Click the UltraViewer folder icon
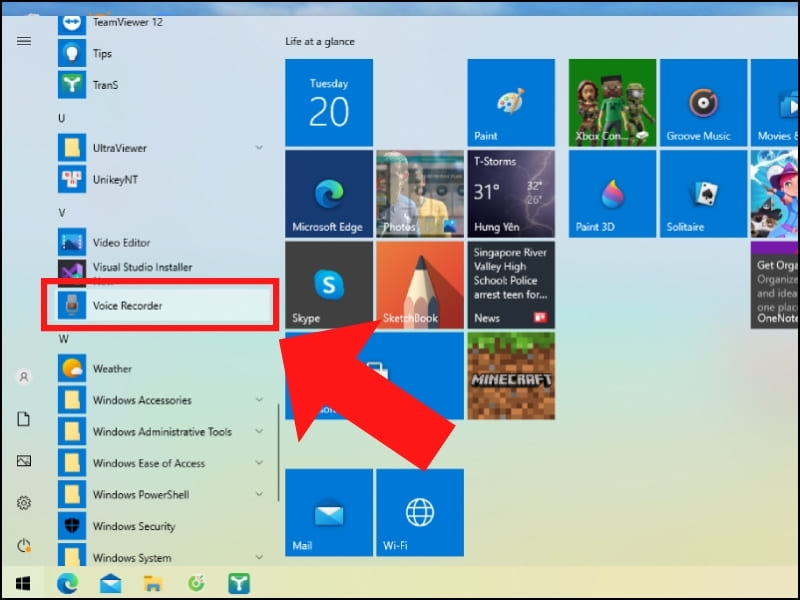Image resolution: width=800 pixels, height=600 pixels. (72, 148)
